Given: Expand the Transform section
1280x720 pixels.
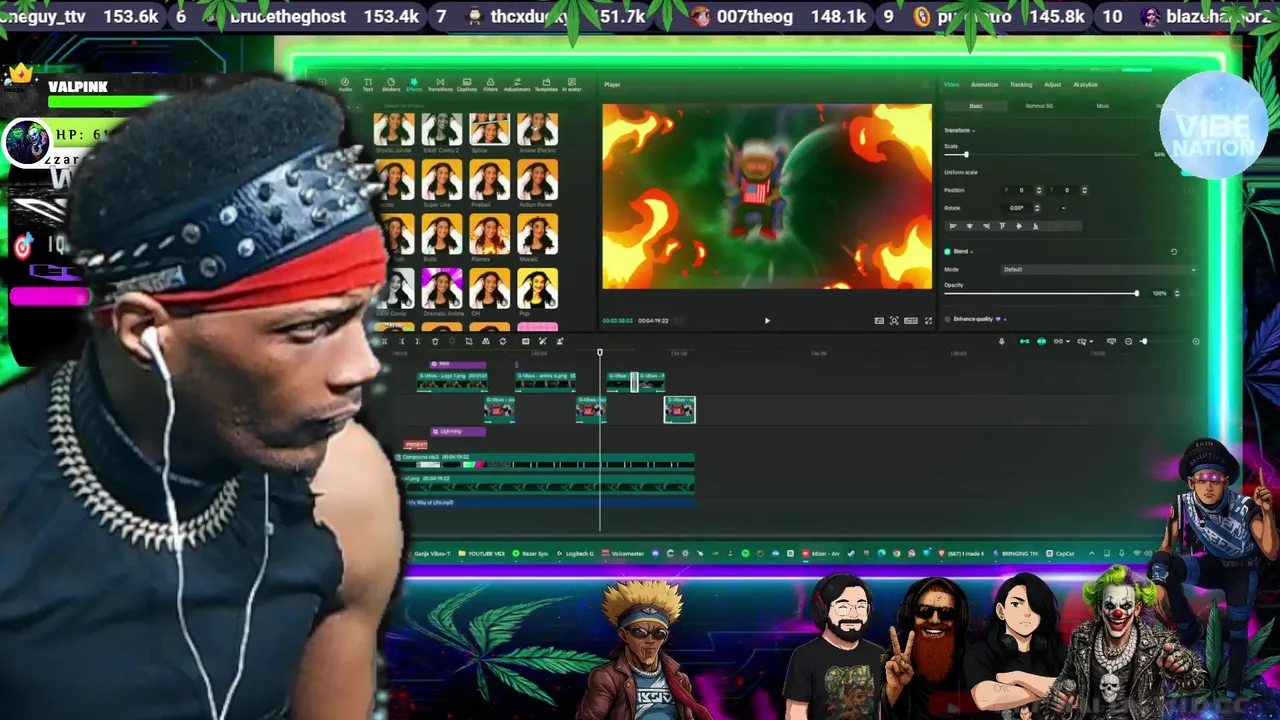Looking at the screenshot, I should pos(973,131).
